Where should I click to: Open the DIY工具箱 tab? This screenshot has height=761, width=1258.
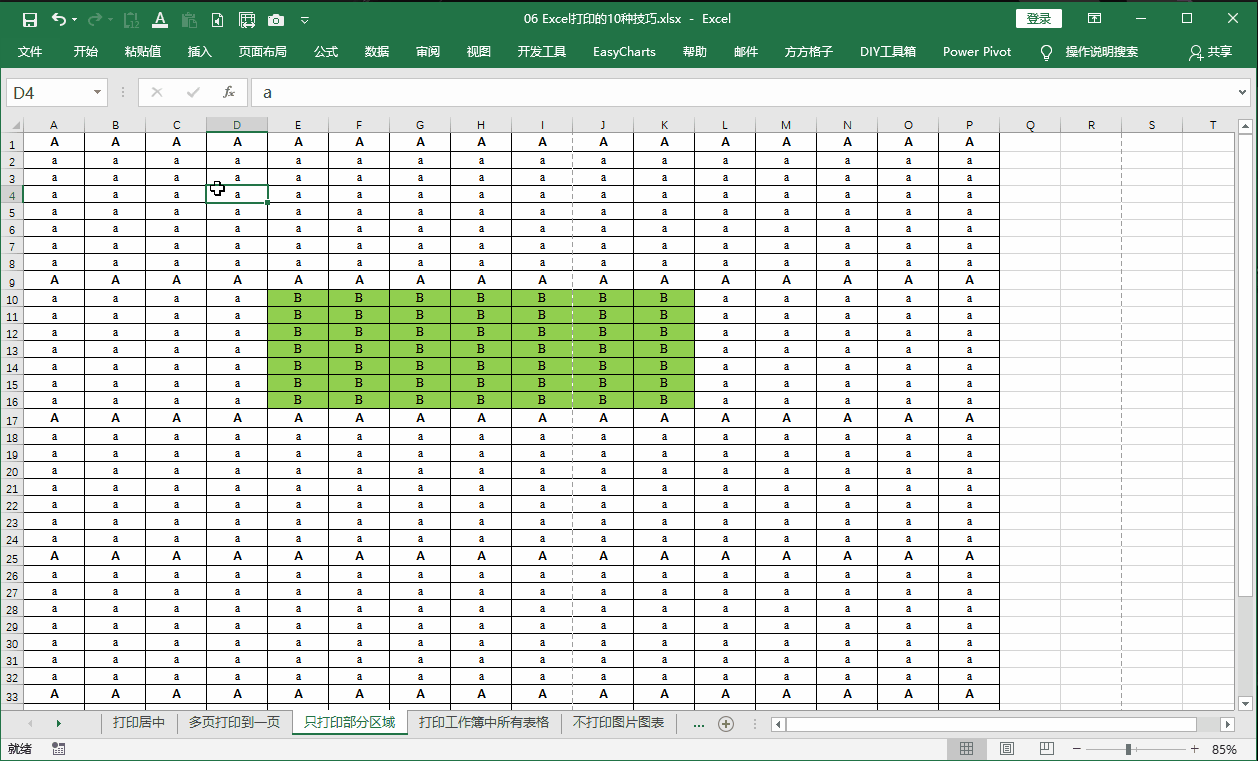tap(888, 52)
